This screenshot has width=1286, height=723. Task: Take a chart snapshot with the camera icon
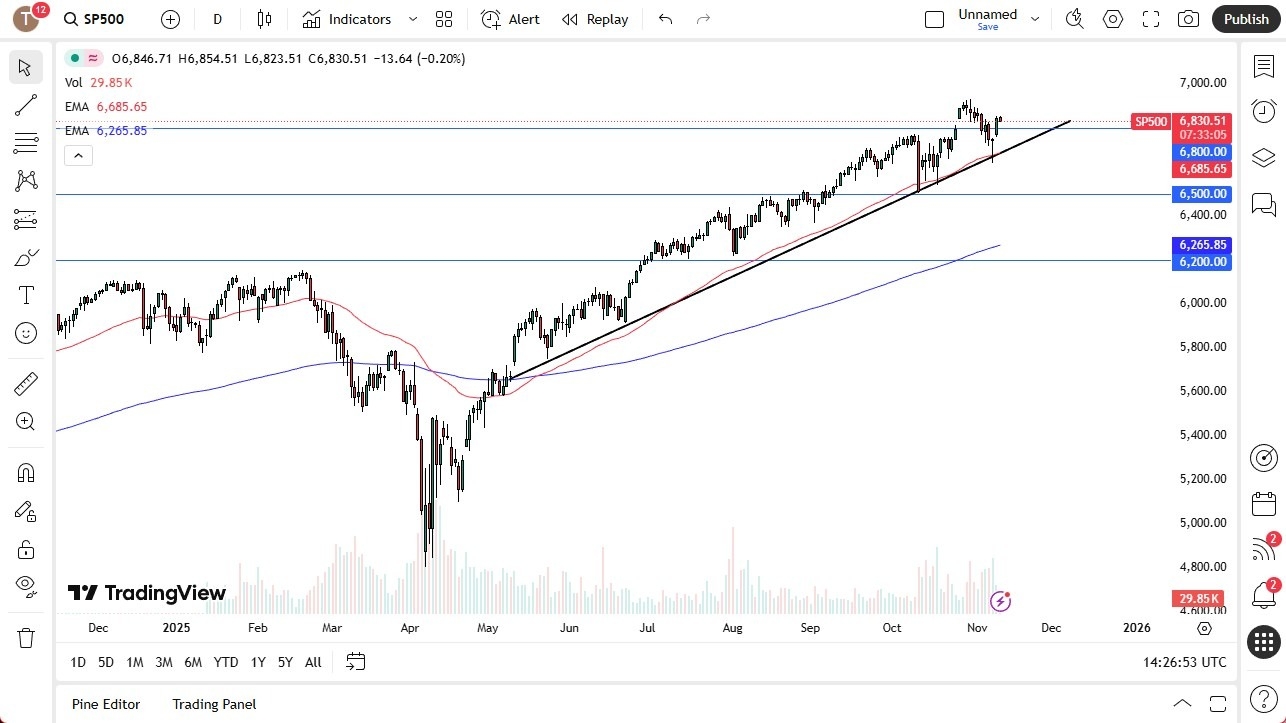(1188, 19)
